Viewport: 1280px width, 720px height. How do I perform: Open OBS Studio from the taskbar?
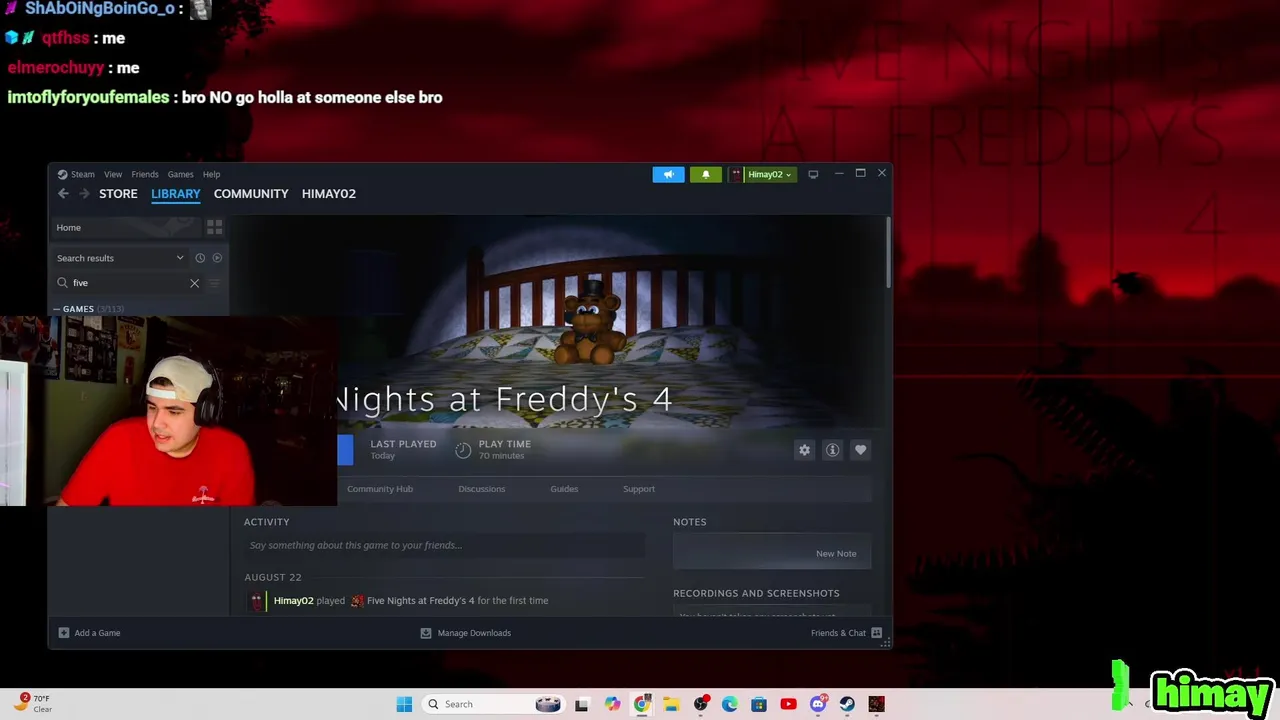(x=701, y=704)
